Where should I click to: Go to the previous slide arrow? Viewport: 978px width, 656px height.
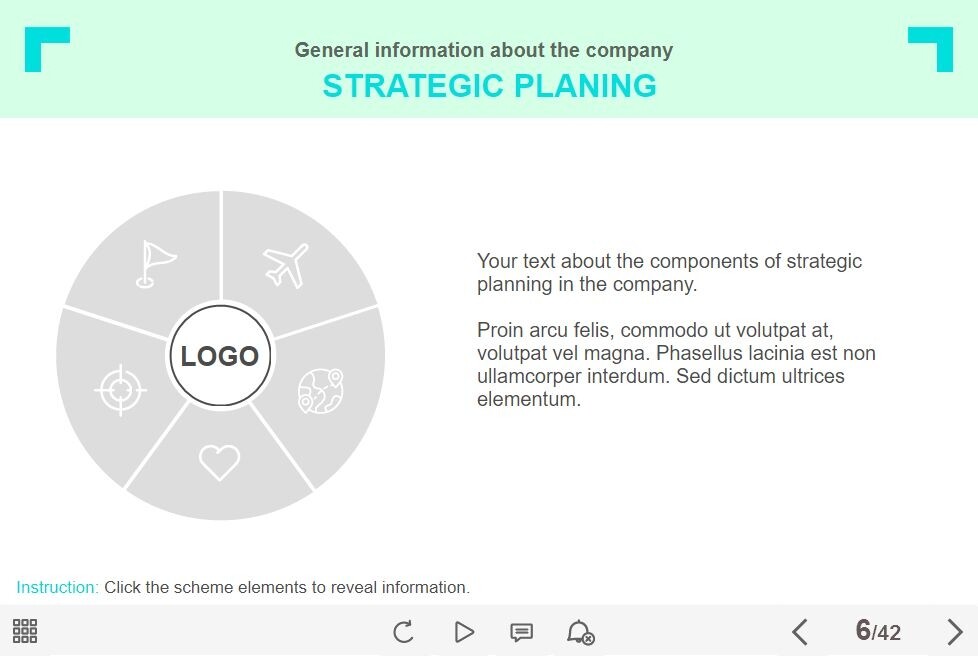(799, 632)
